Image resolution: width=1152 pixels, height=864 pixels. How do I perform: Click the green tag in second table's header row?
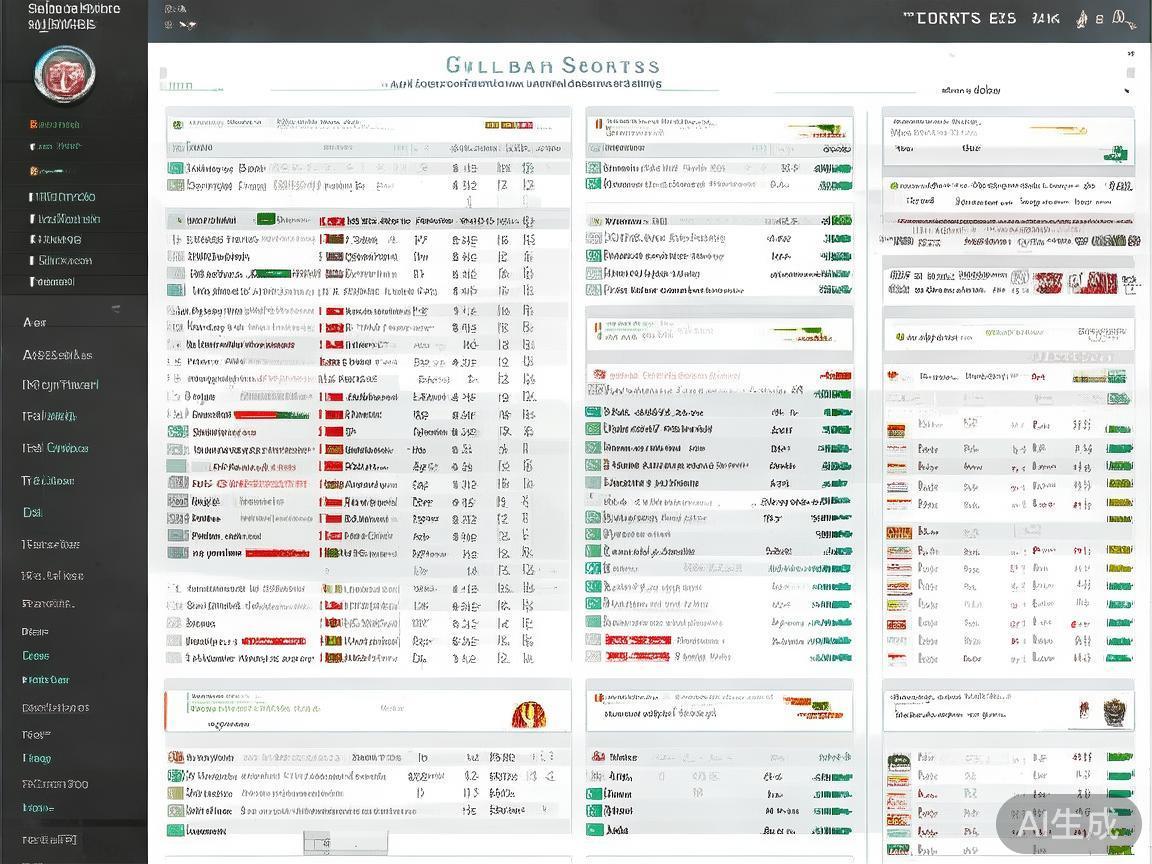266,219
